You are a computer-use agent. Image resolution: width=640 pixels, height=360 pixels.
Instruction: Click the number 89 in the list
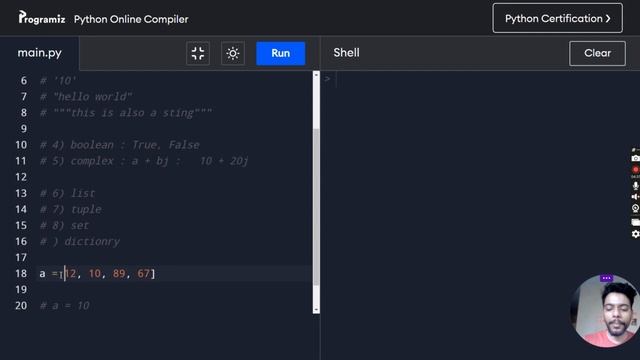119,273
